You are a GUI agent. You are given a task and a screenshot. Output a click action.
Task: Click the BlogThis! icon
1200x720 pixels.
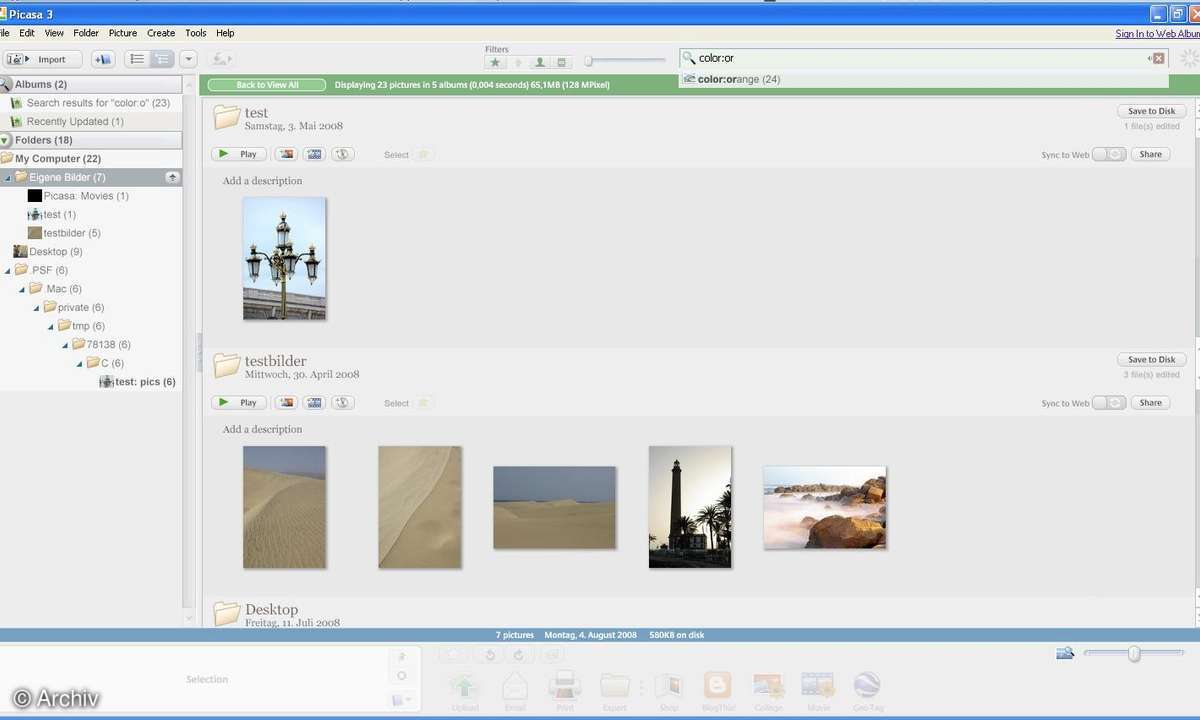pos(717,690)
